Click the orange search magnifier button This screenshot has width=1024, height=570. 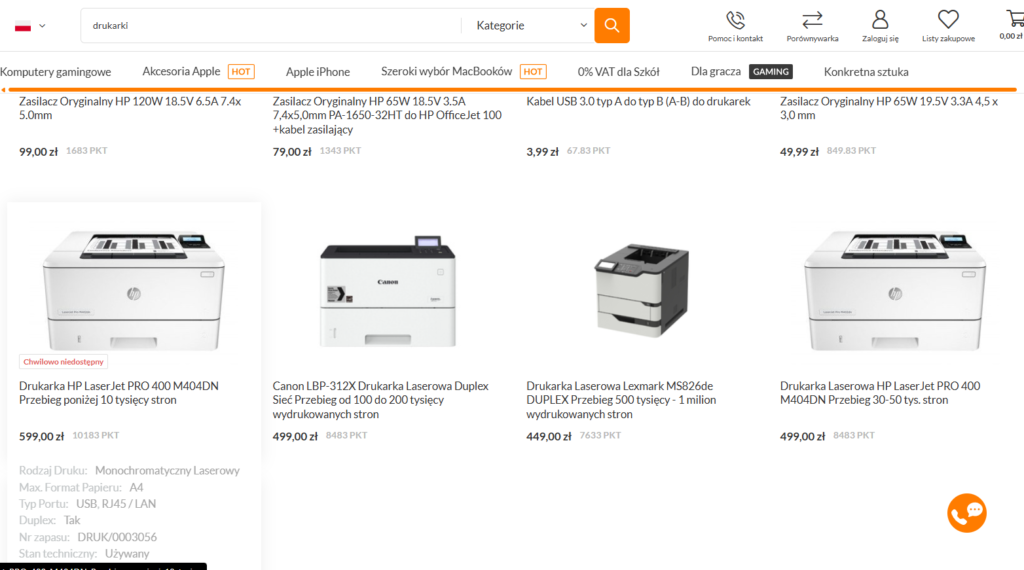pyautogui.click(x=611, y=25)
